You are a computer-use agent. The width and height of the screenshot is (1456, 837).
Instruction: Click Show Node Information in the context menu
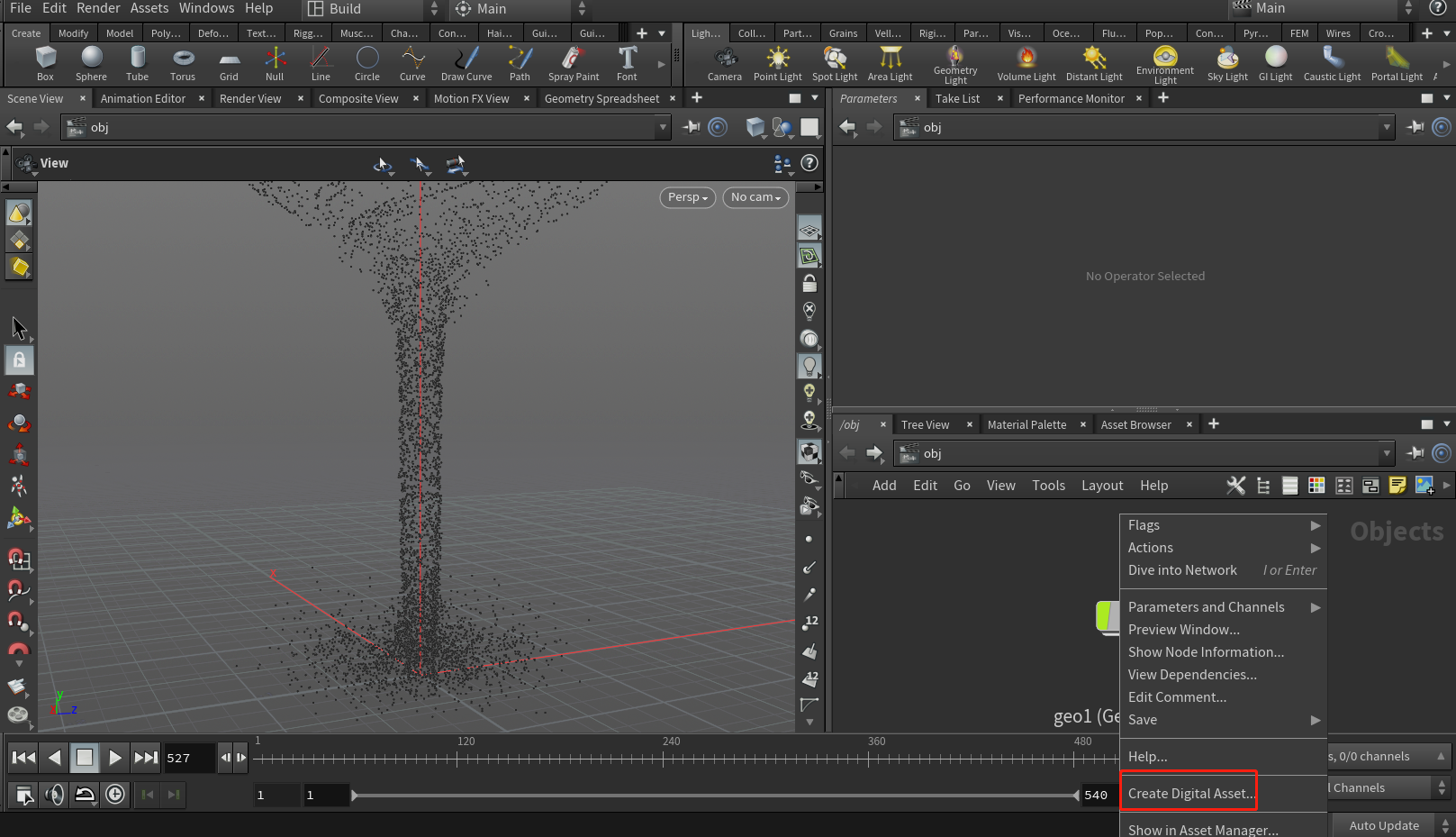(1206, 651)
